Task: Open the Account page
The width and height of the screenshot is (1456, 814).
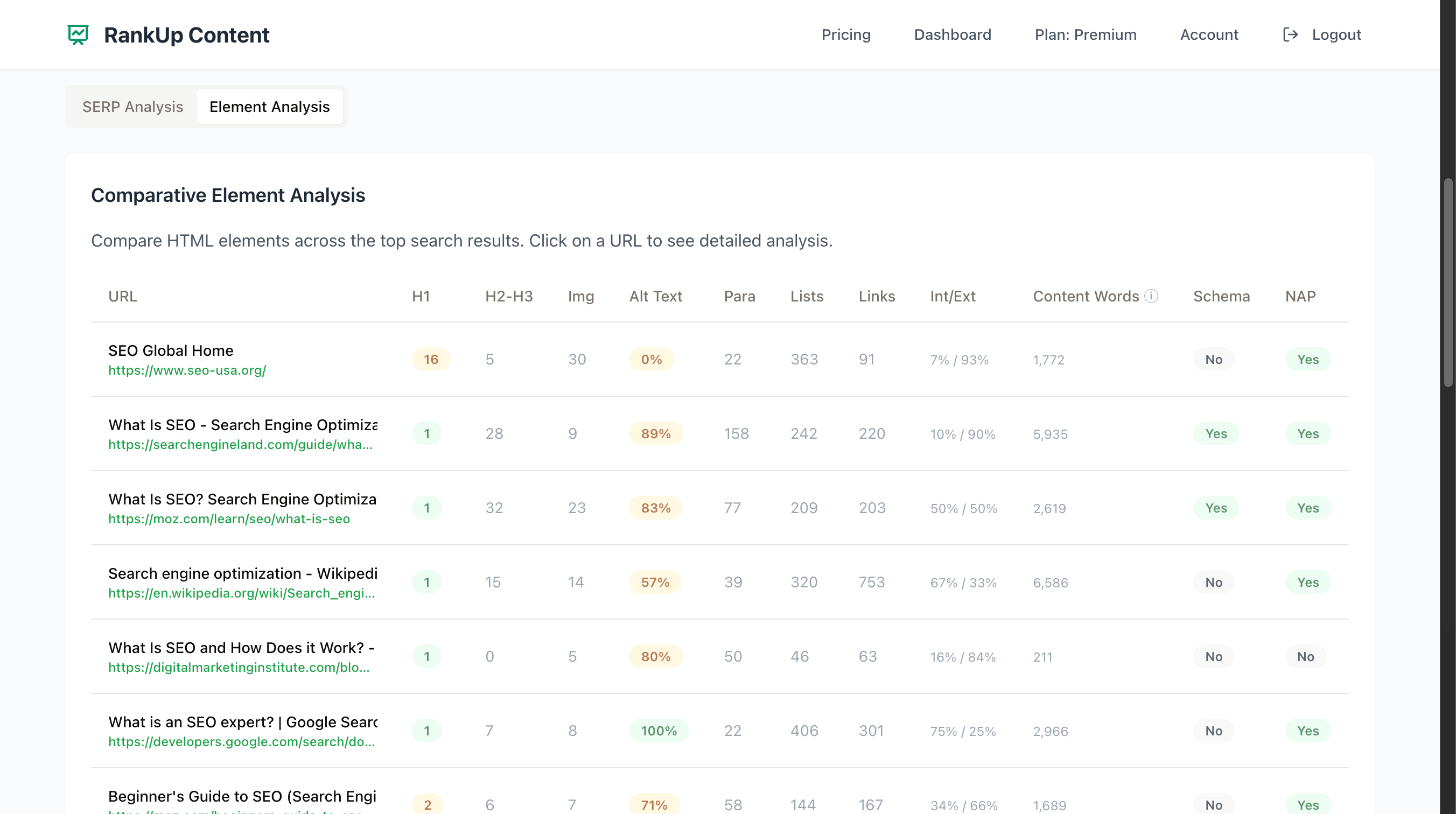Action: click(1209, 34)
